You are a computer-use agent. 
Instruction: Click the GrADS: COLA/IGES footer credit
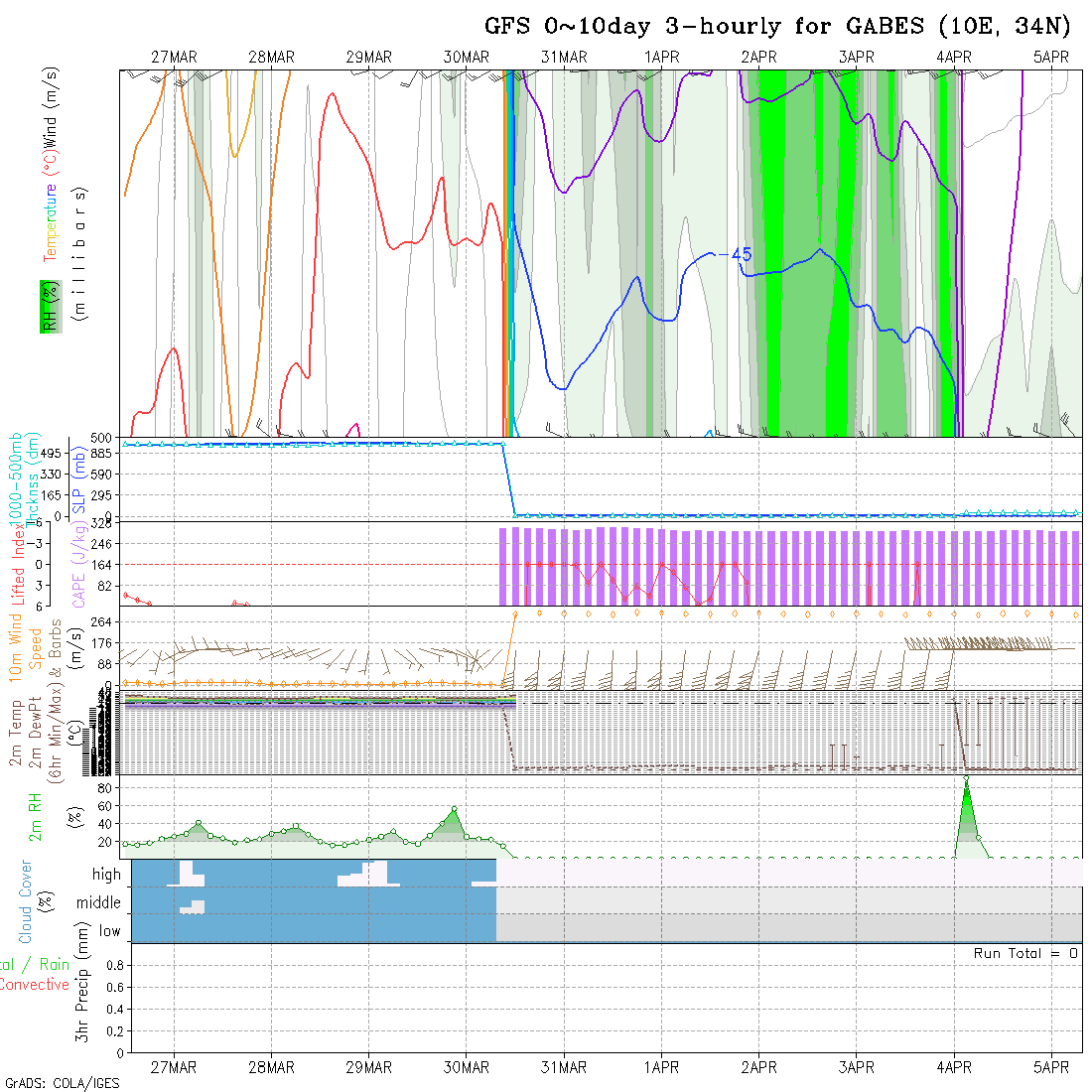tap(62, 1083)
